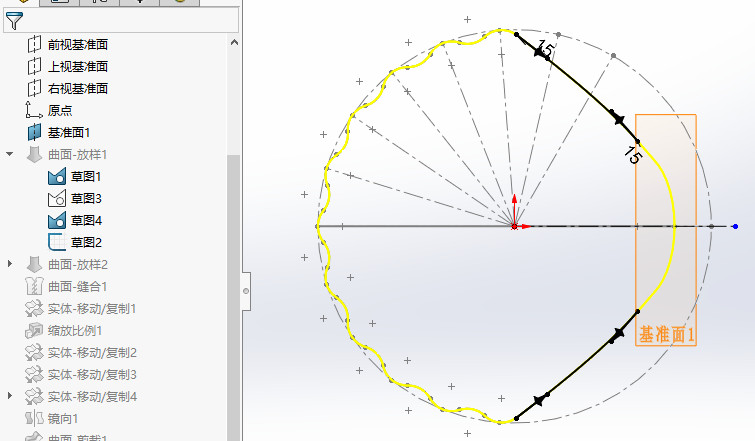
Task: Click the 基准面1 plane icon in tree
Action: coord(34,132)
